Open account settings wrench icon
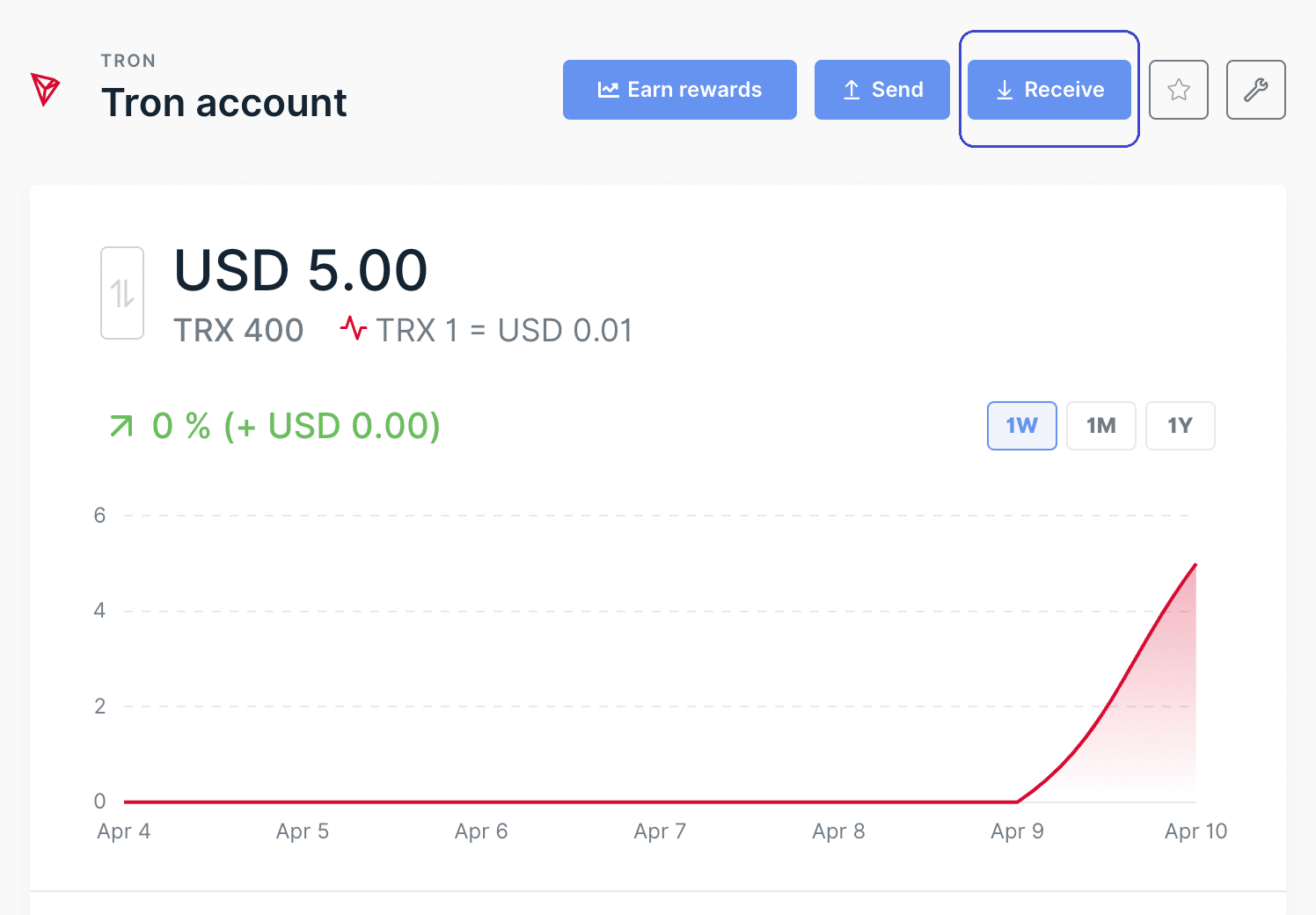The height and width of the screenshot is (915, 1316). (1255, 90)
